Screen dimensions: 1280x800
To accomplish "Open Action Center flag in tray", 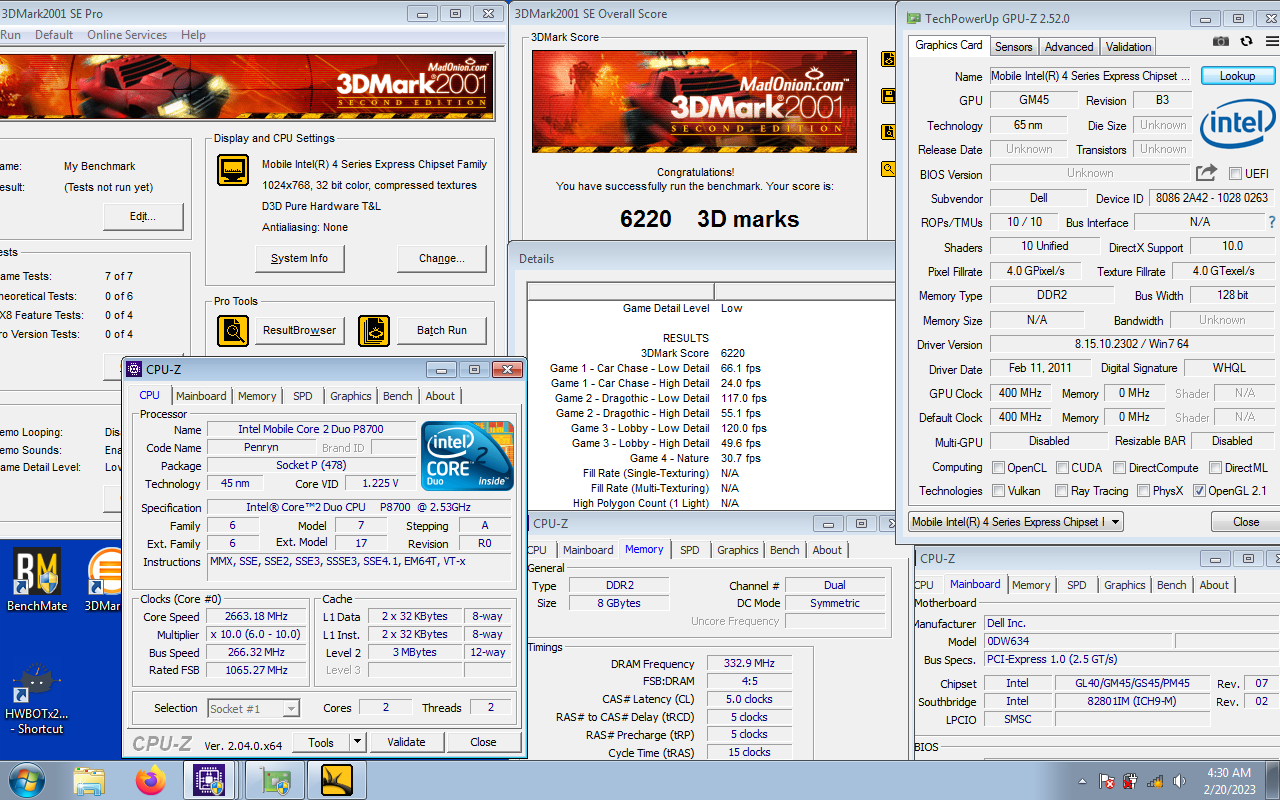I will tap(1107, 781).
